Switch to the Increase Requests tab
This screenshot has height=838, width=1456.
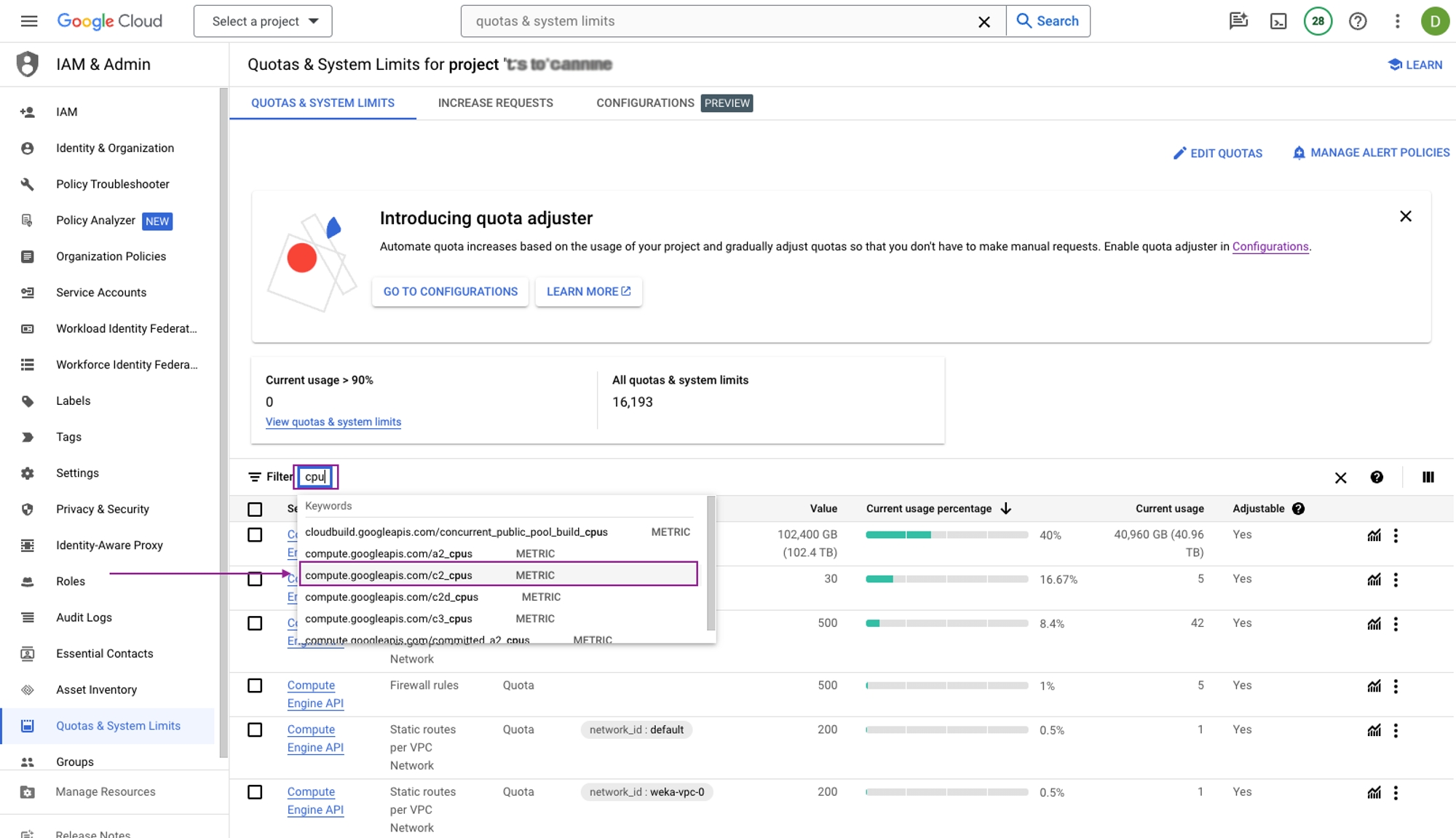495,103
